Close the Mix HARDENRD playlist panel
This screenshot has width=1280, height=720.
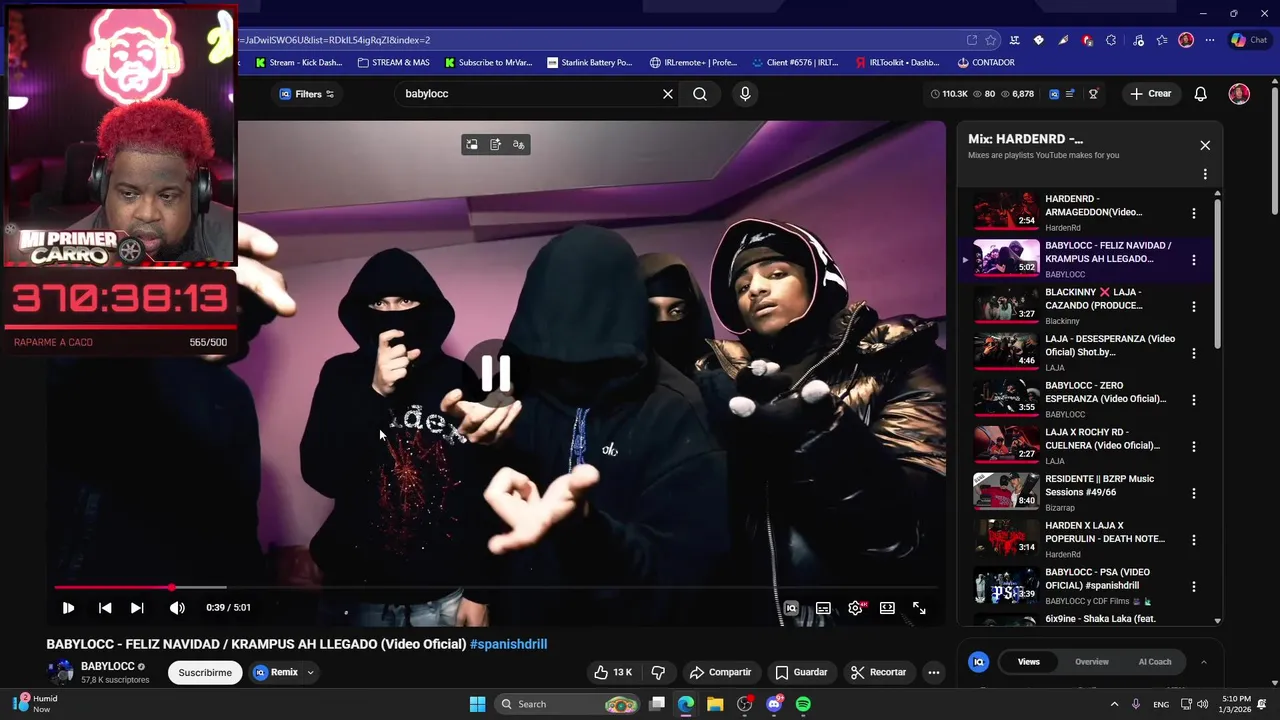click(x=1205, y=145)
